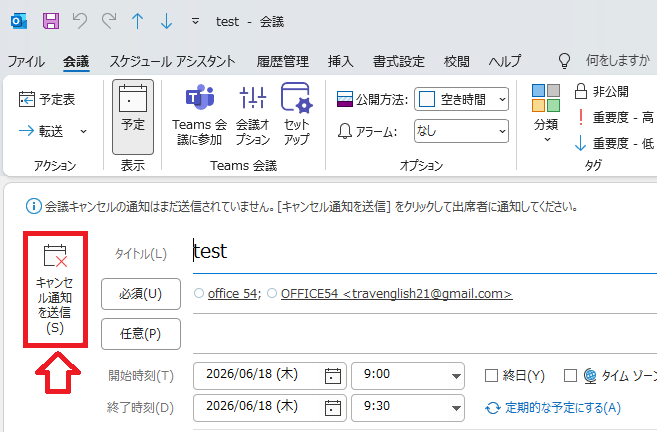Click 定期的な予定にする(A) link
The width and height of the screenshot is (657, 432).
pyautogui.click(x=563, y=408)
